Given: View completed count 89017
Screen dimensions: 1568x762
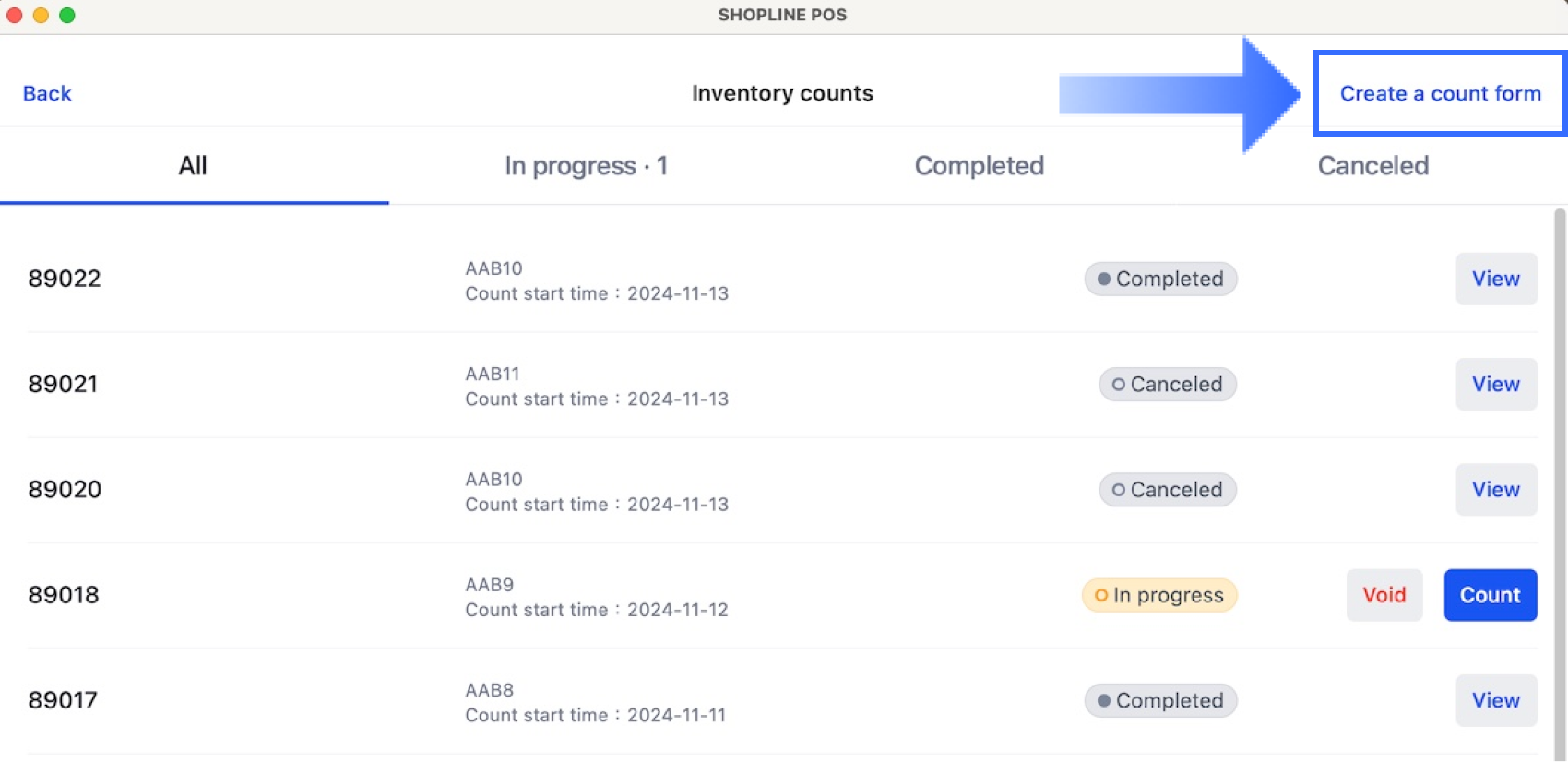Looking at the screenshot, I should point(1495,700).
